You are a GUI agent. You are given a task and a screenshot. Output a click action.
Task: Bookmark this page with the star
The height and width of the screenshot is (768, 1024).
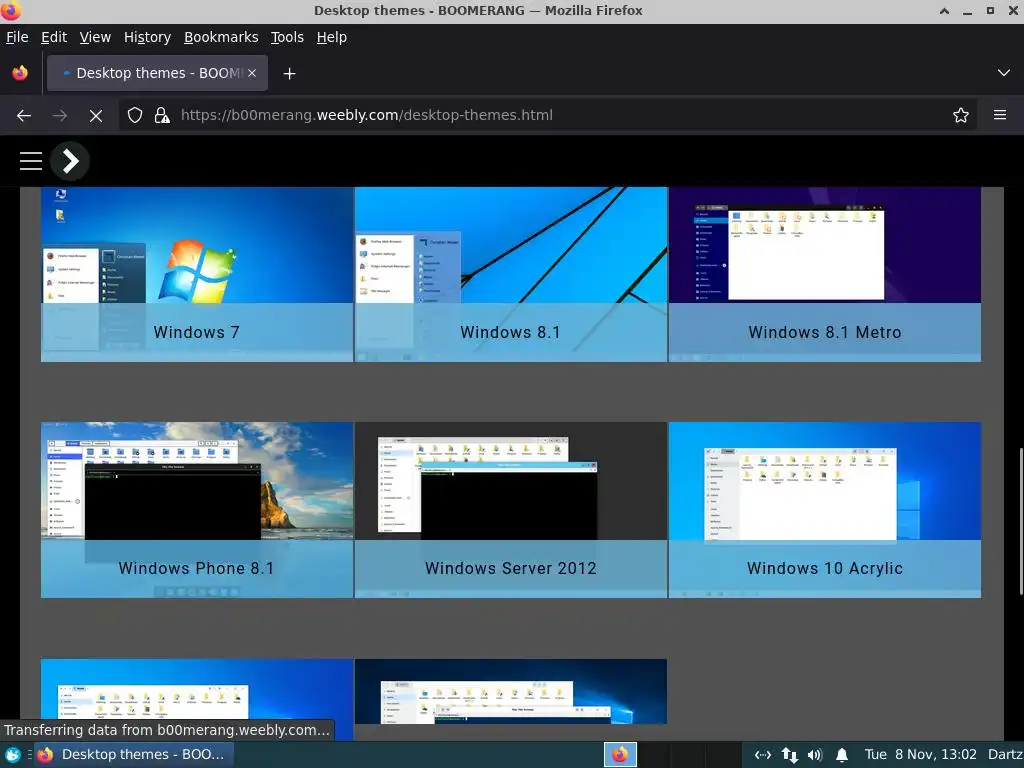click(x=960, y=116)
